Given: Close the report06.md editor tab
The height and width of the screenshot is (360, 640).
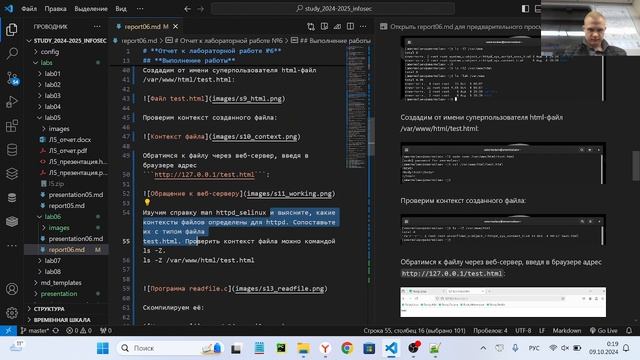Looking at the screenshot, I should coord(176,27).
